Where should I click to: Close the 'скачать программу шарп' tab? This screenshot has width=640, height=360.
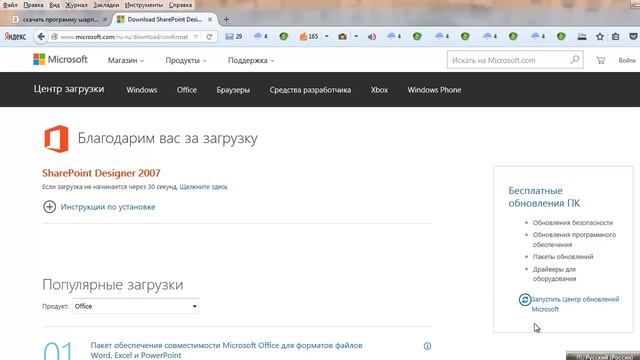click(105, 19)
